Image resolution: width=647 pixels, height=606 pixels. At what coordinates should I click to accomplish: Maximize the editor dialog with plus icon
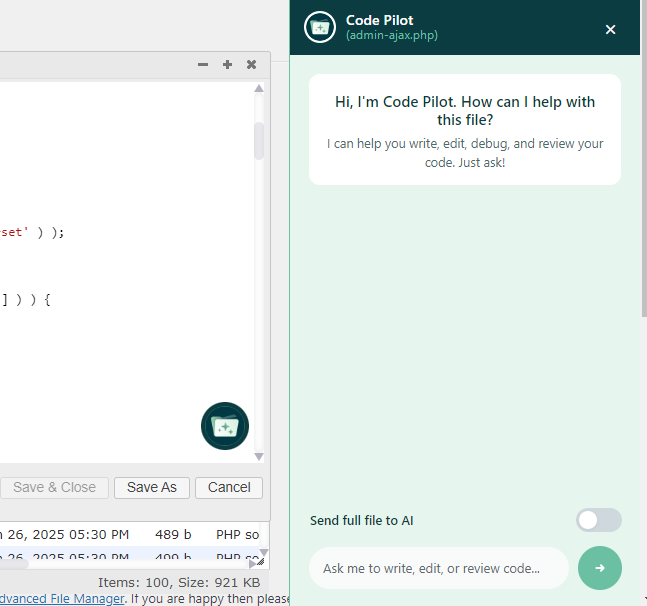coord(227,65)
